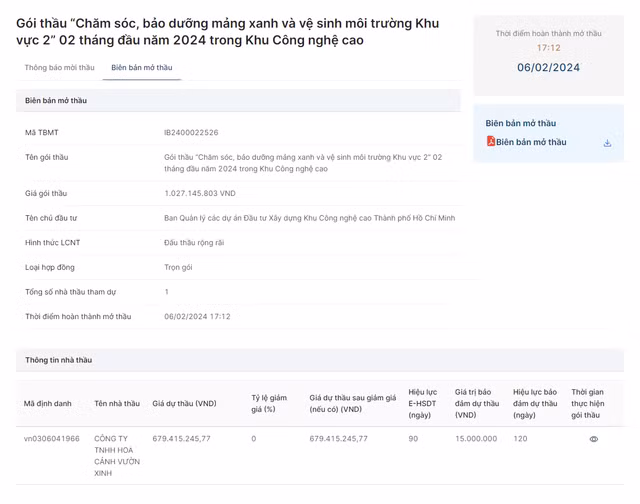Click the notice code IB2400022526
Image resolution: width=640 pixels, height=504 pixels.
coord(191,132)
